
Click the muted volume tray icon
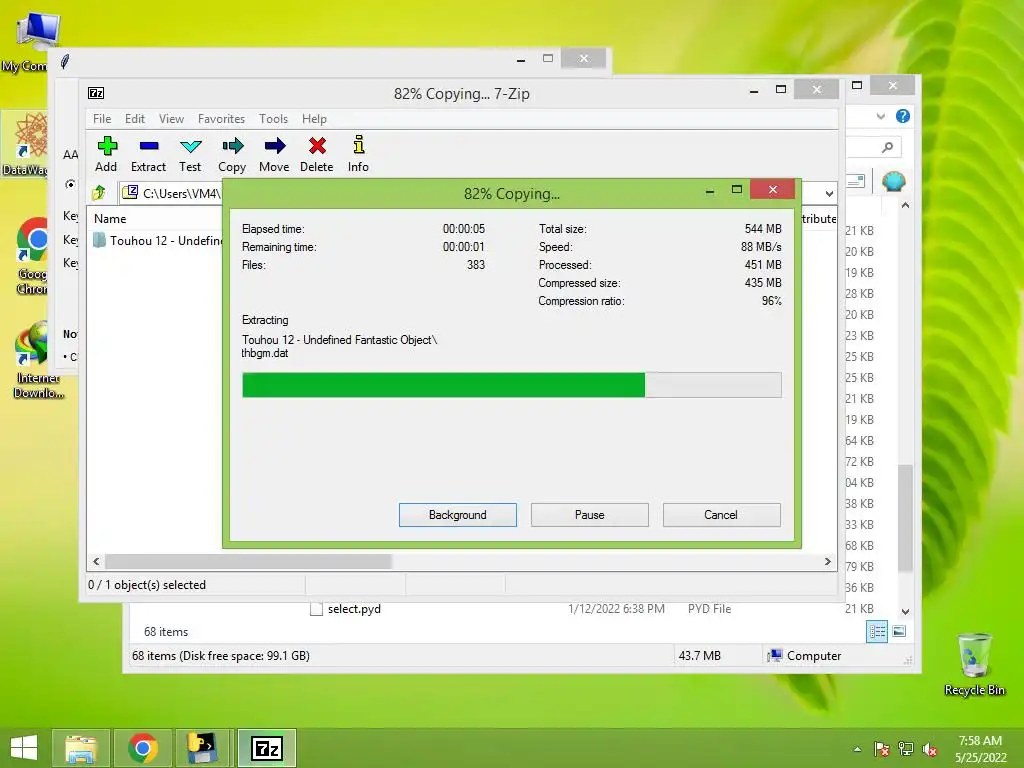930,749
